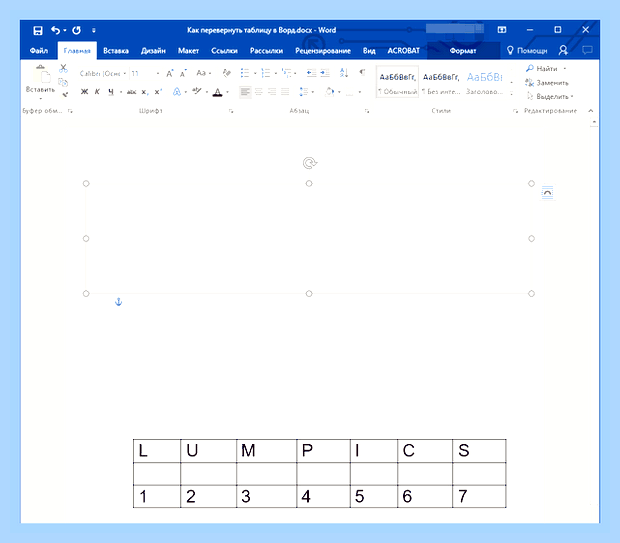
Task: Toggle italic (К) formatting
Action: tap(97, 92)
